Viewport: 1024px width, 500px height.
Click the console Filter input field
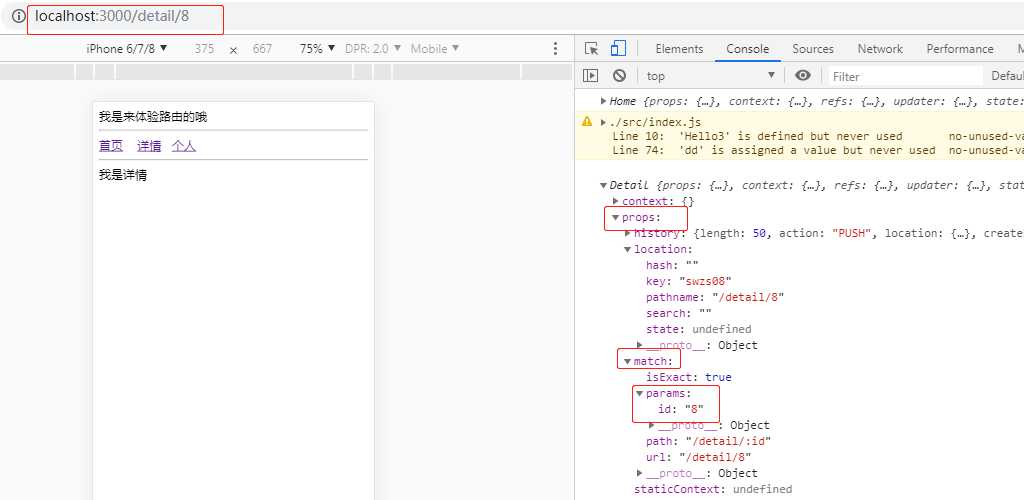click(x=905, y=76)
